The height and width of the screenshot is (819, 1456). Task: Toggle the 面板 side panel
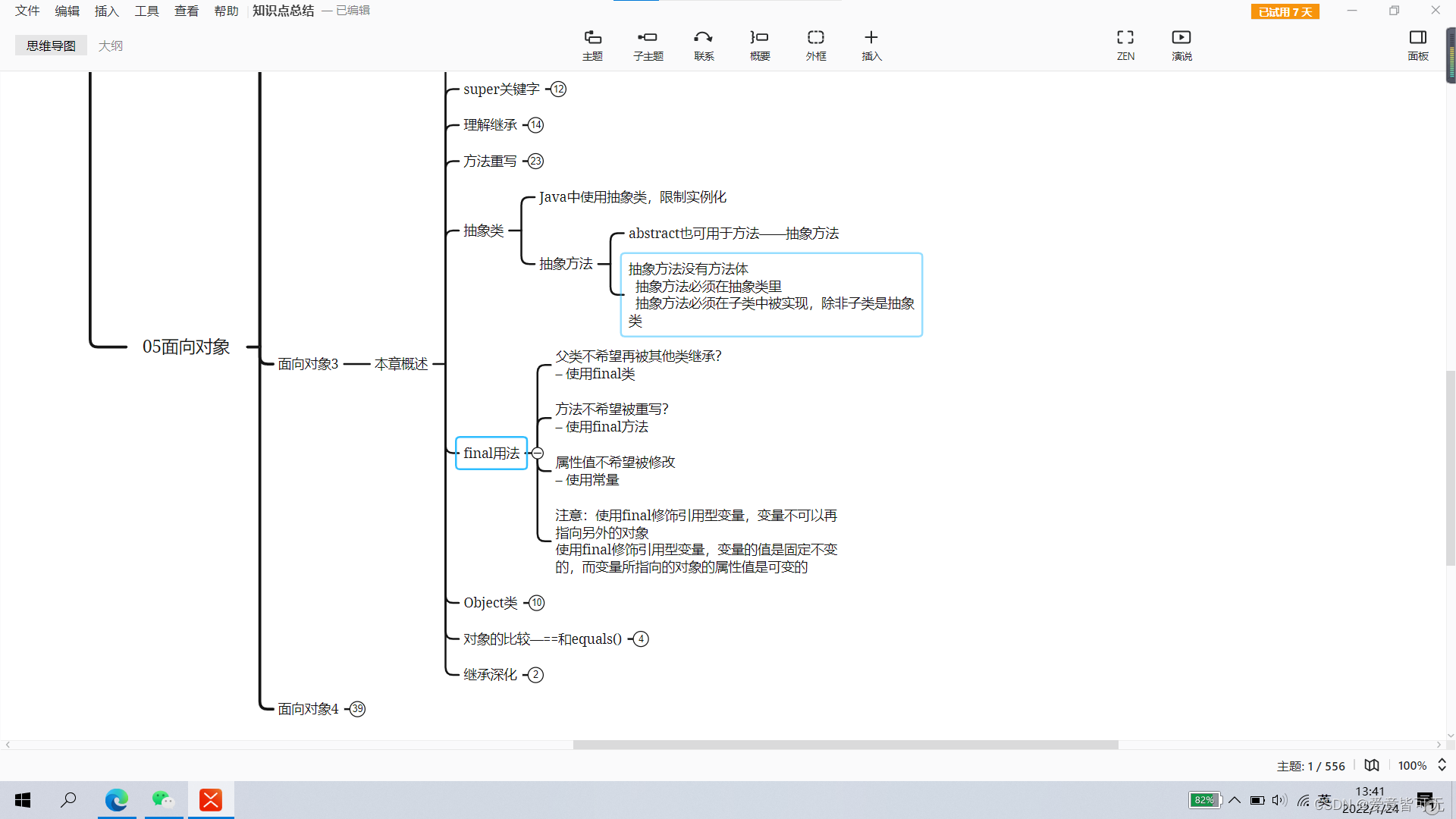(1417, 45)
